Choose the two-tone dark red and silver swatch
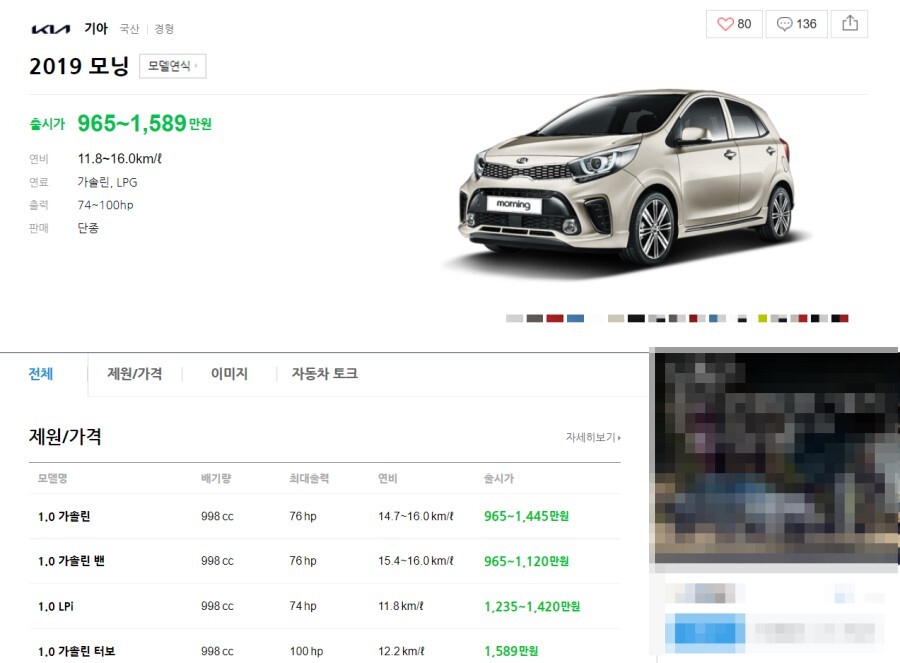Image resolution: width=900 pixels, height=663 pixels. point(697,319)
